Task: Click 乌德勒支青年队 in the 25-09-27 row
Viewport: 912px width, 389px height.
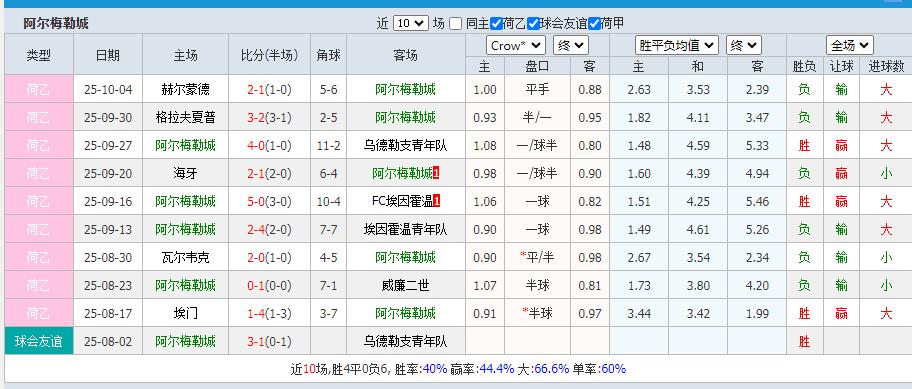Action: [405, 145]
